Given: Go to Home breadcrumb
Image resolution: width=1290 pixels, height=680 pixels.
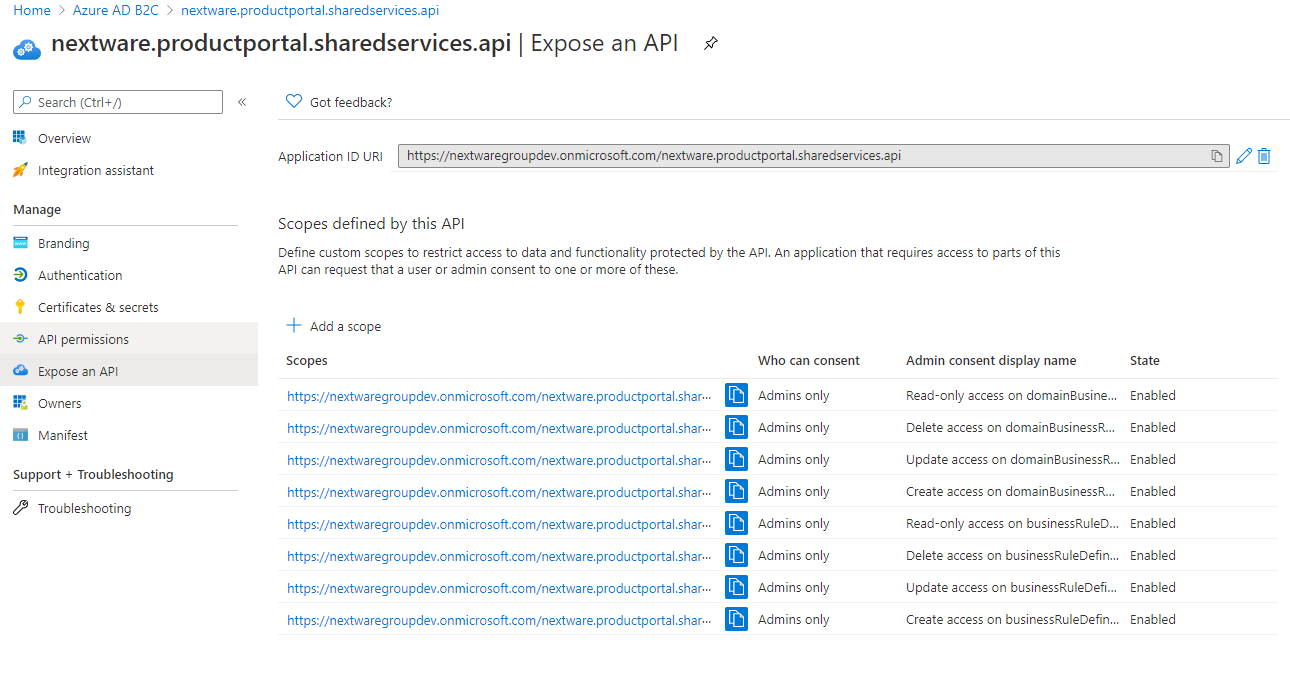Looking at the screenshot, I should tap(32, 10).
